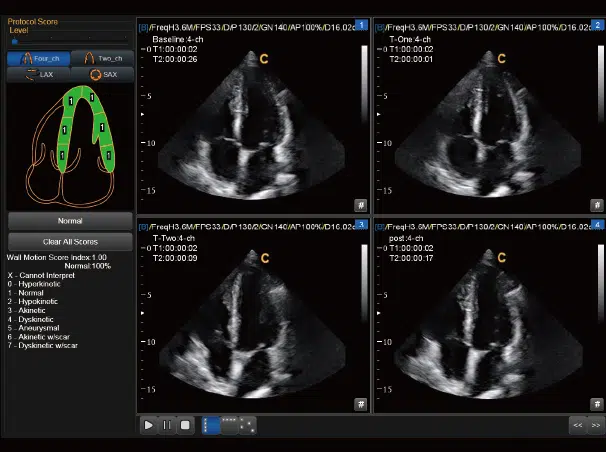Screen dimensions: 606x452
Task: Click the # icon on Baseline 4-ch panel
Action: point(360,204)
